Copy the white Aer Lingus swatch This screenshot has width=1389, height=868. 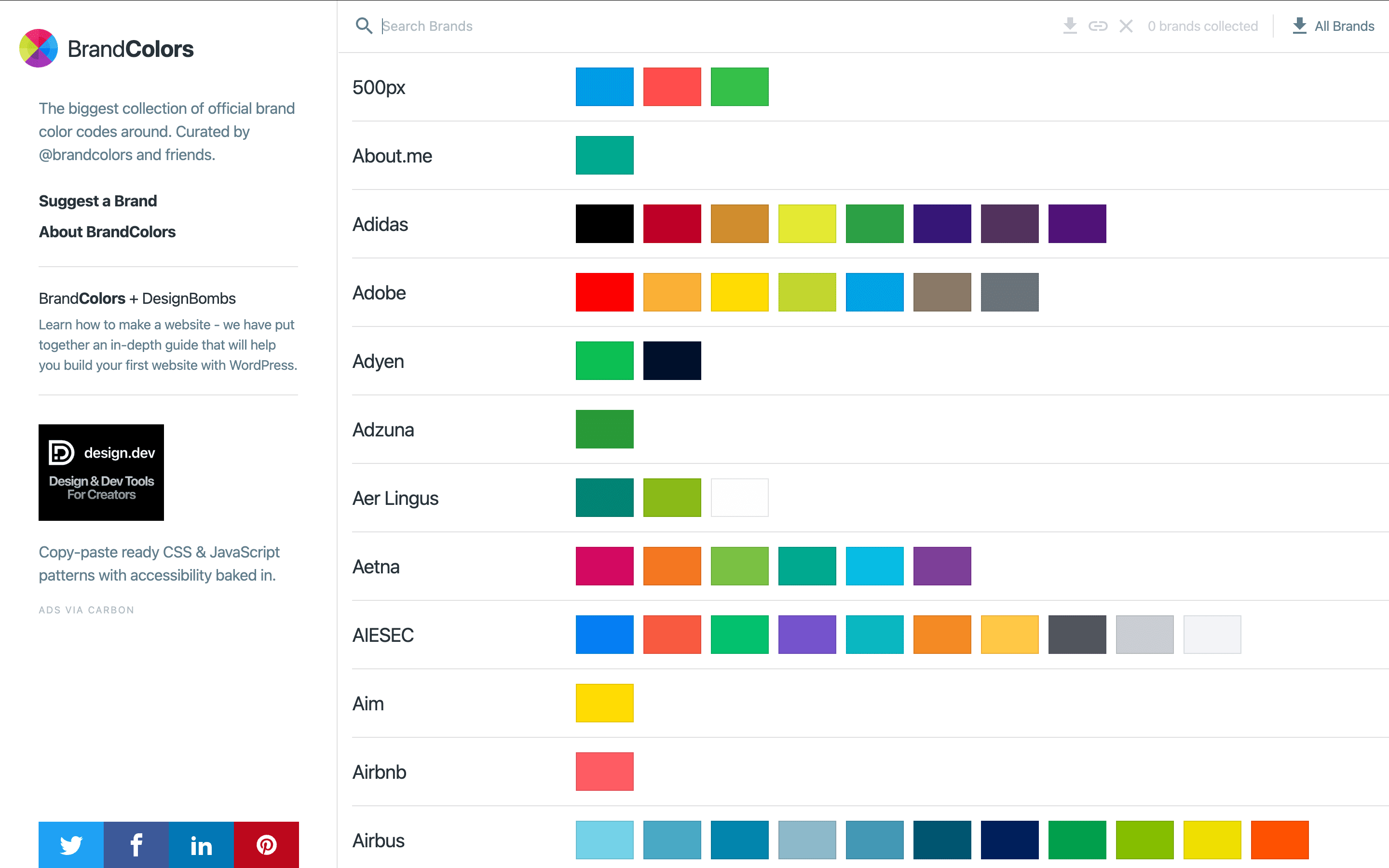coord(739,498)
